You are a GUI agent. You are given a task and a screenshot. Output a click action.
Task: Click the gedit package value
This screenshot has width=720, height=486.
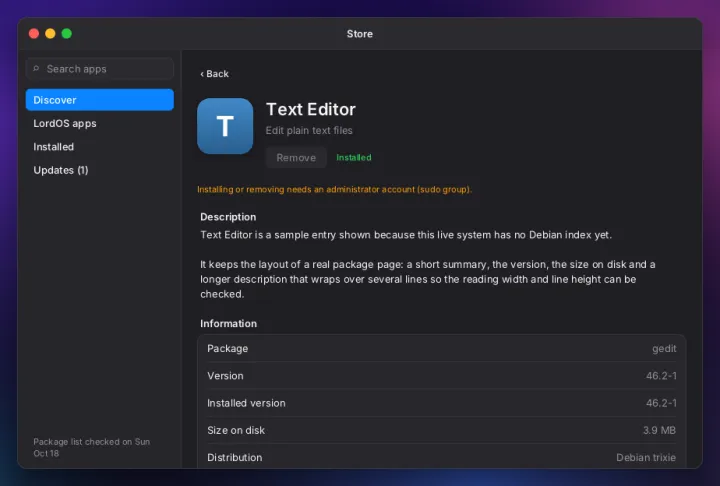coord(664,349)
